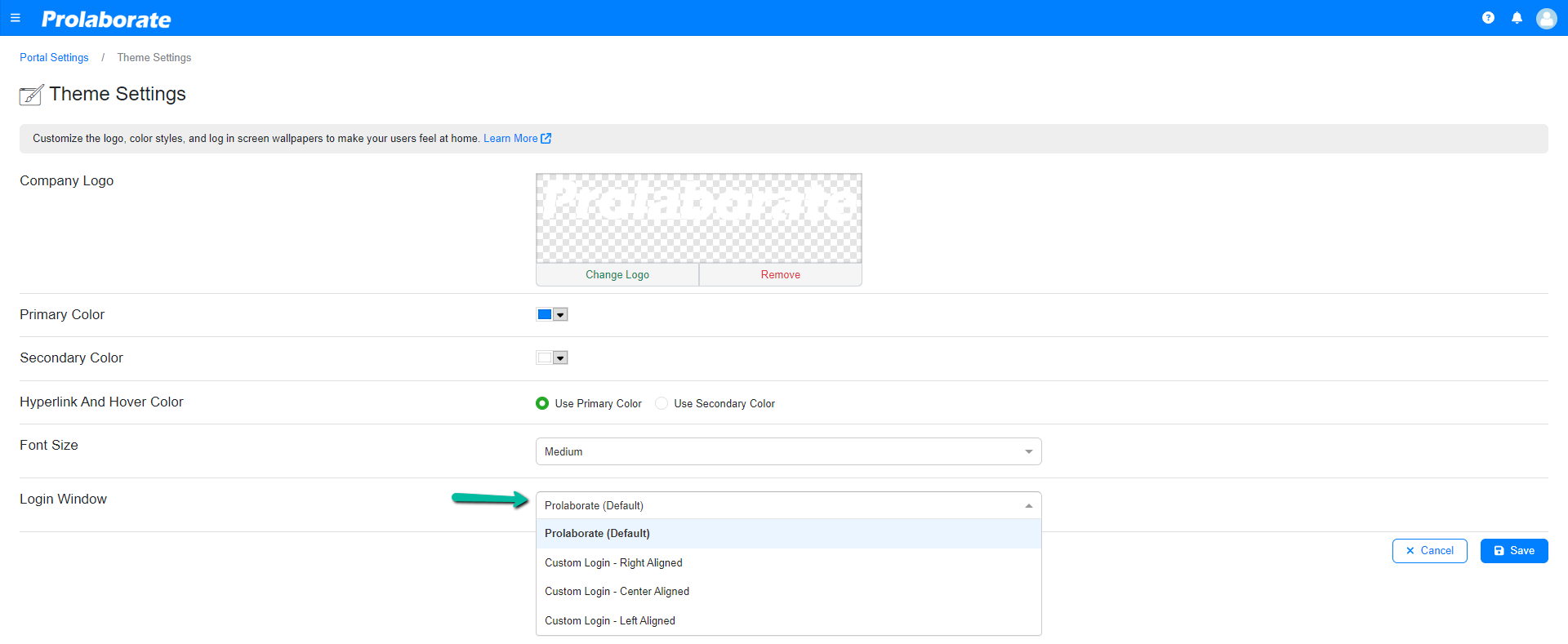Click the Change Logo button
Screen dimensions: 1568x644
click(617, 275)
